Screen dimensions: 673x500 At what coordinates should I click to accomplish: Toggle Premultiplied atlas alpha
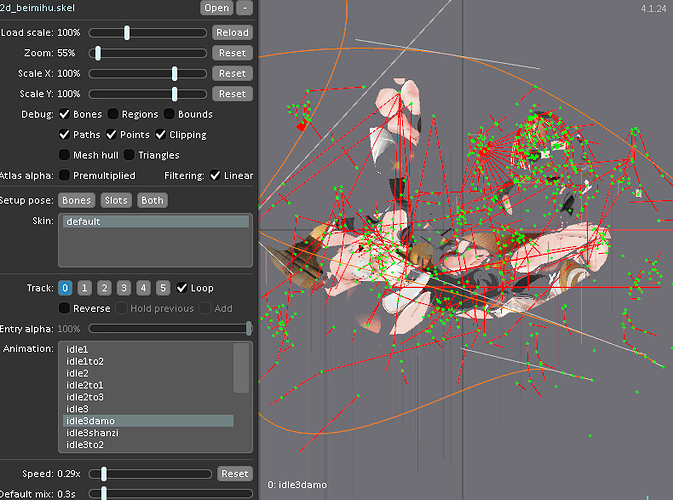pyautogui.click(x=64, y=176)
